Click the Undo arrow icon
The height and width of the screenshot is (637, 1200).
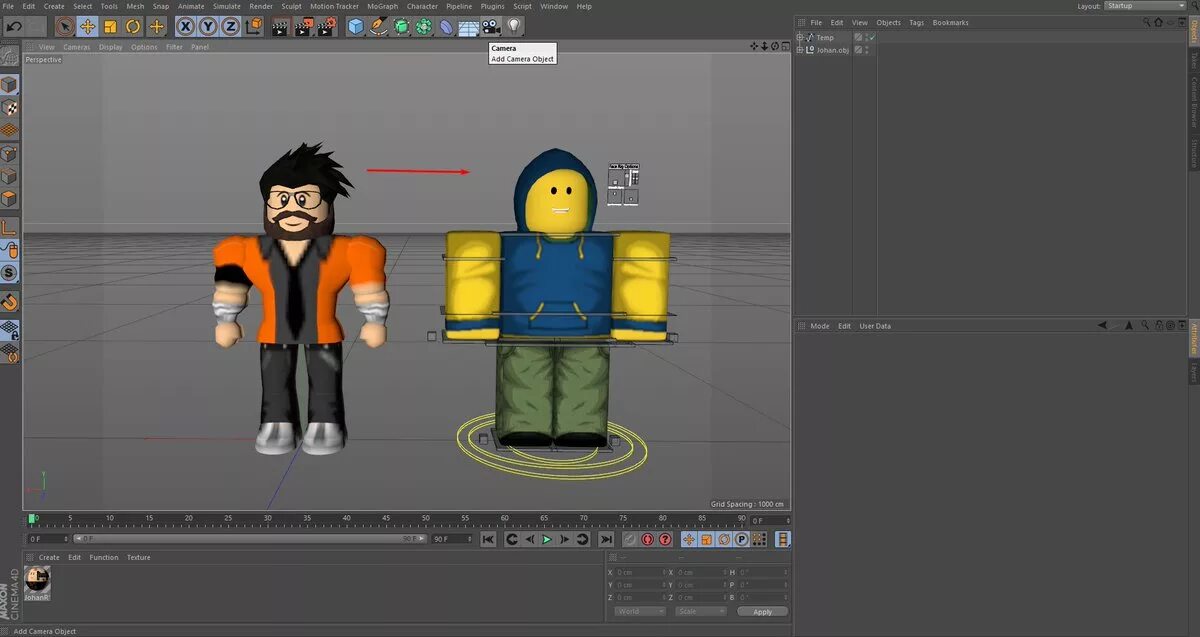pos(14,26)
